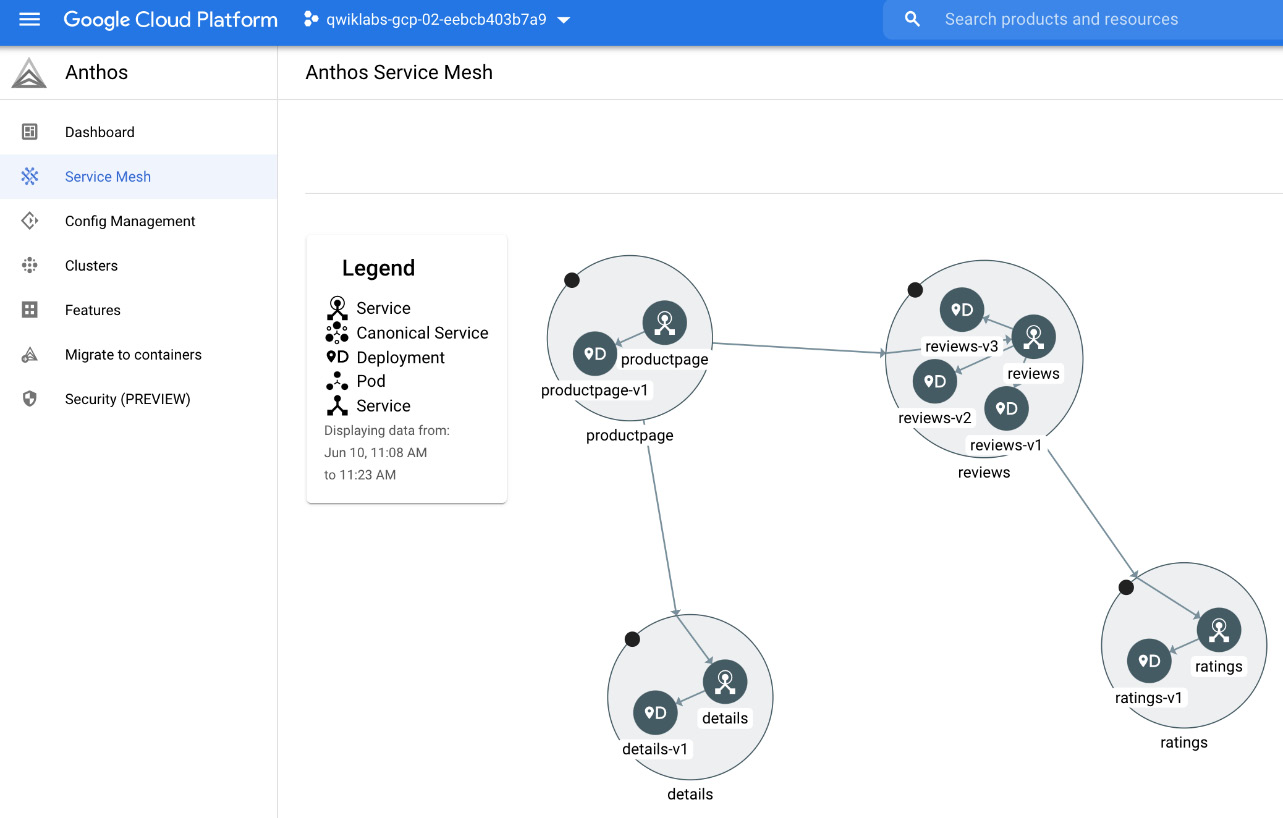Click the Migrate to containers icon
1283x818 pixels.
[x=30, y=354]
